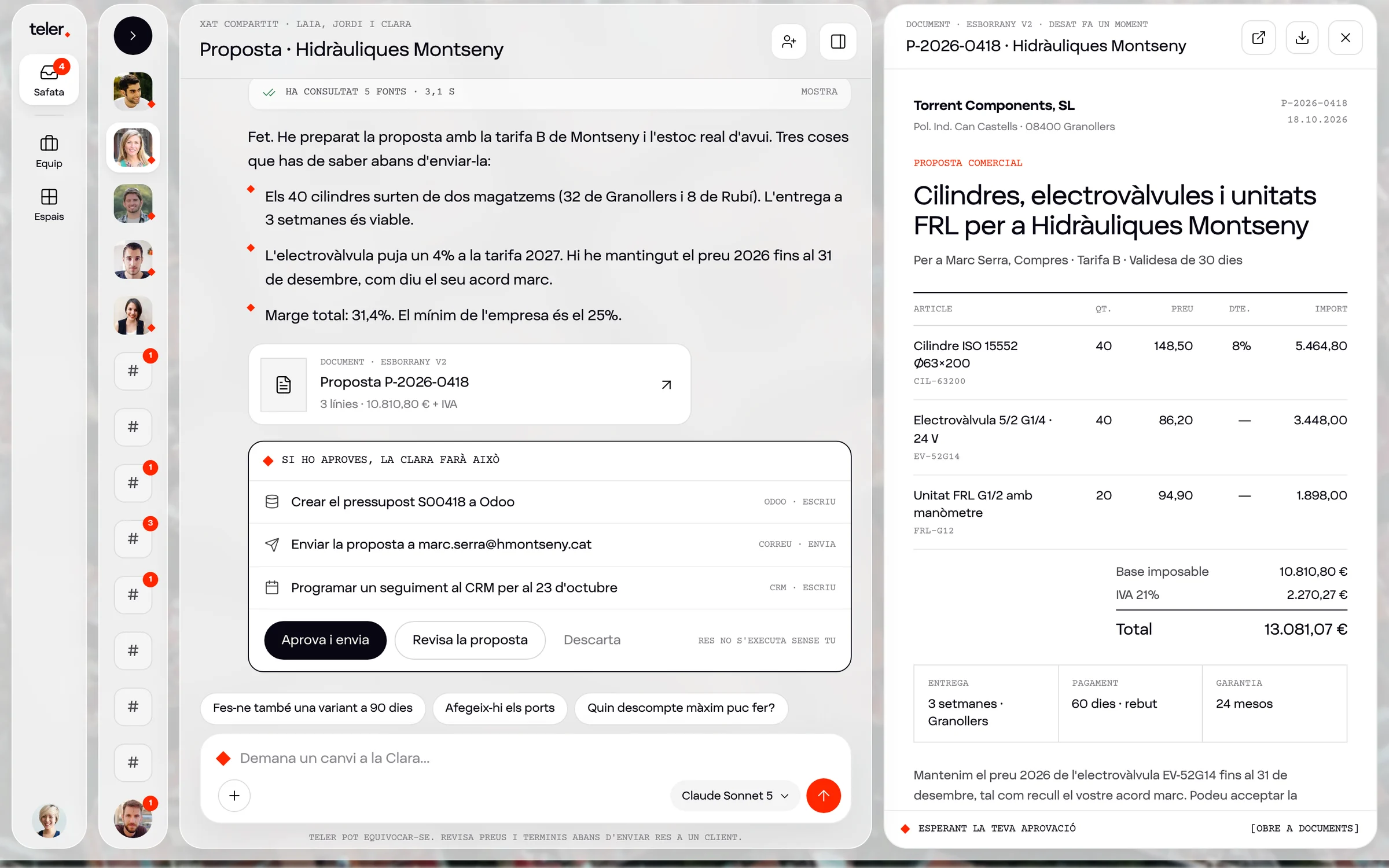Image resolution: width=1389 pixels, height=868 pixels.
Task: Open first channel hash with badge 1
Action: pos(133,371)
